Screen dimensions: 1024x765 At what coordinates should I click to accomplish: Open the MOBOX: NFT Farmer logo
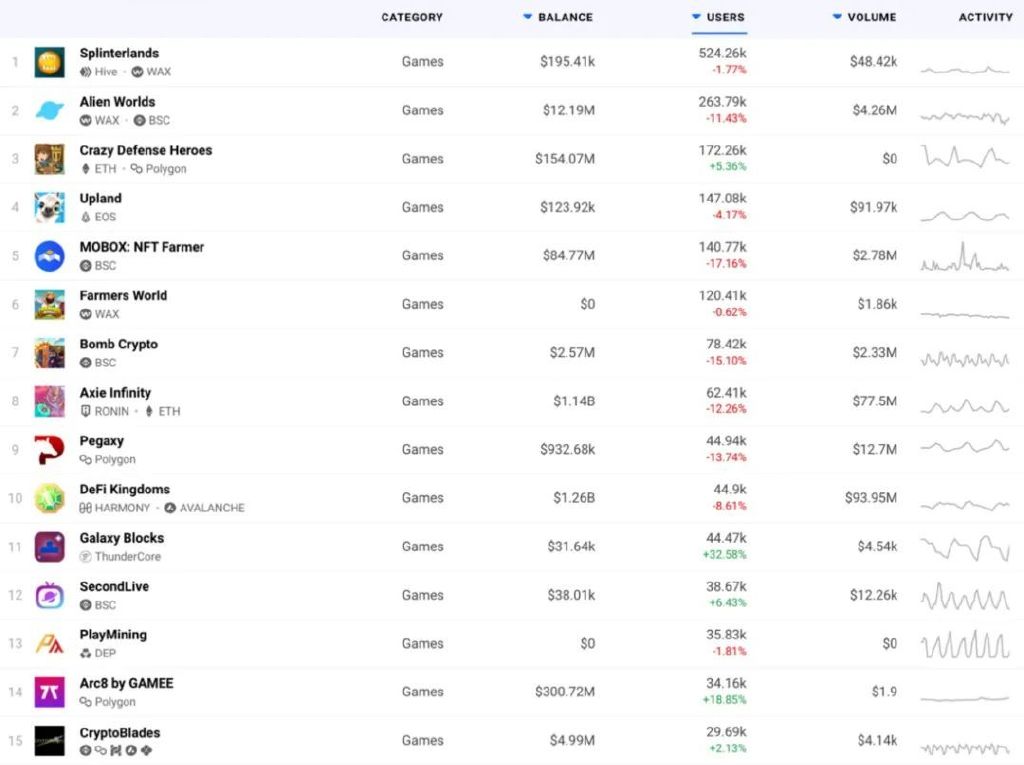[50, 256]
